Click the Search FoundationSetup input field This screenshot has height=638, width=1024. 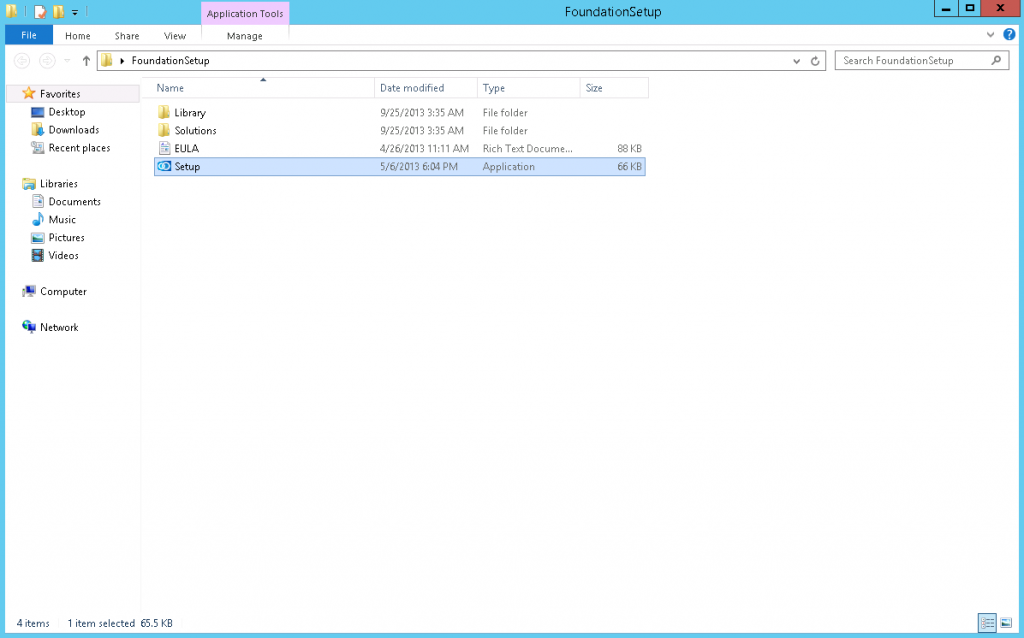(x=912, y=61)
